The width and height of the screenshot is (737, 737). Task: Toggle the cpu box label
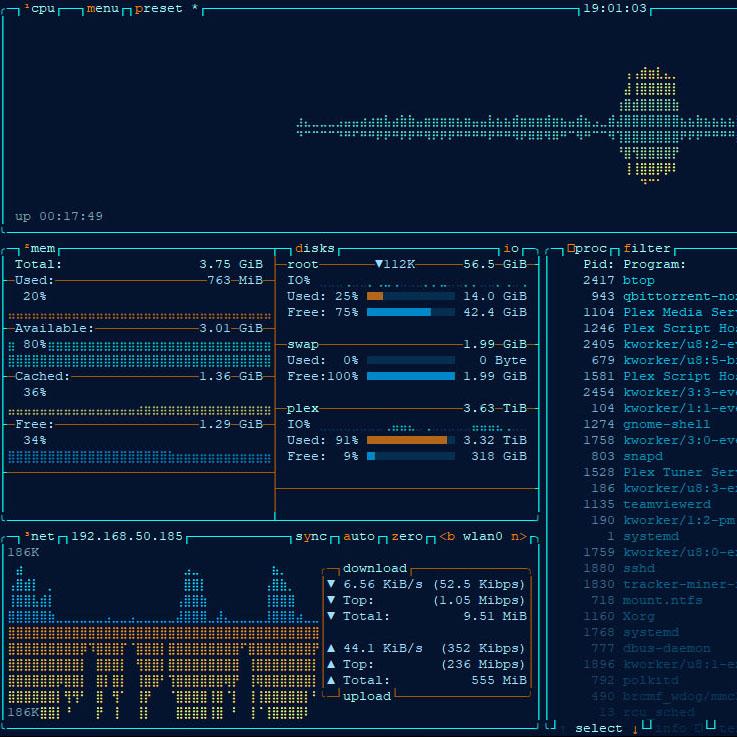[x=40, y=8]
